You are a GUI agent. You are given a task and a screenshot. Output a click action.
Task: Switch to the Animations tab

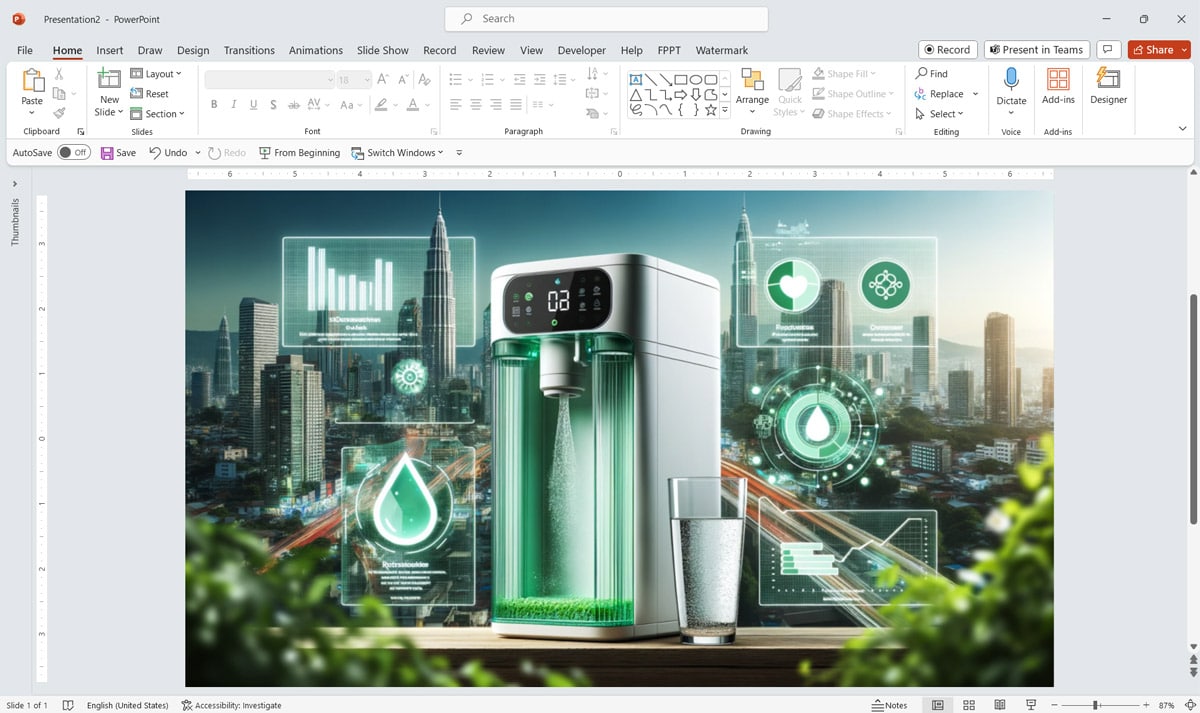(x=315, y=50)
